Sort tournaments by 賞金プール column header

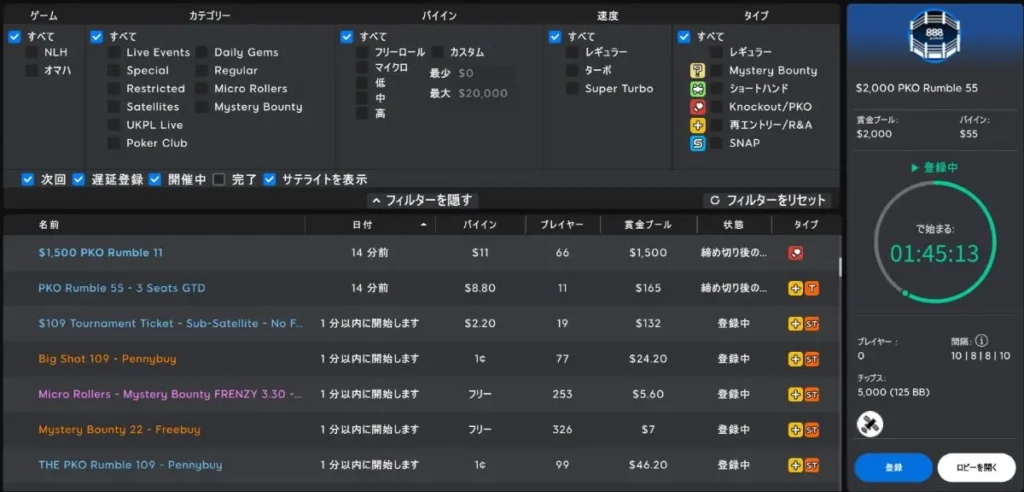click(648, 225)
